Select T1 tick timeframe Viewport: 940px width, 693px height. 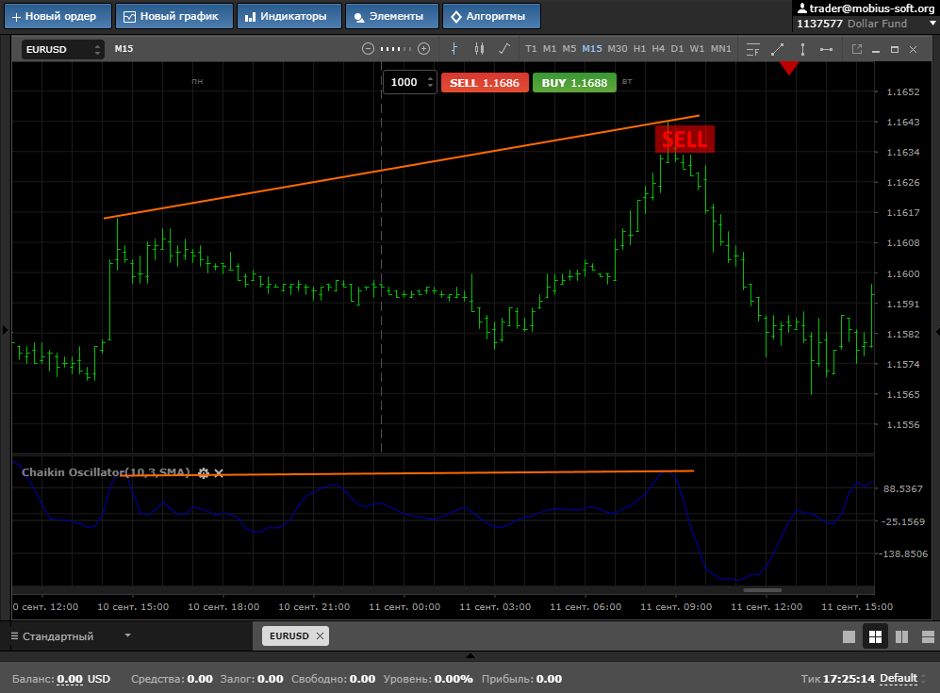click(531, 49)
